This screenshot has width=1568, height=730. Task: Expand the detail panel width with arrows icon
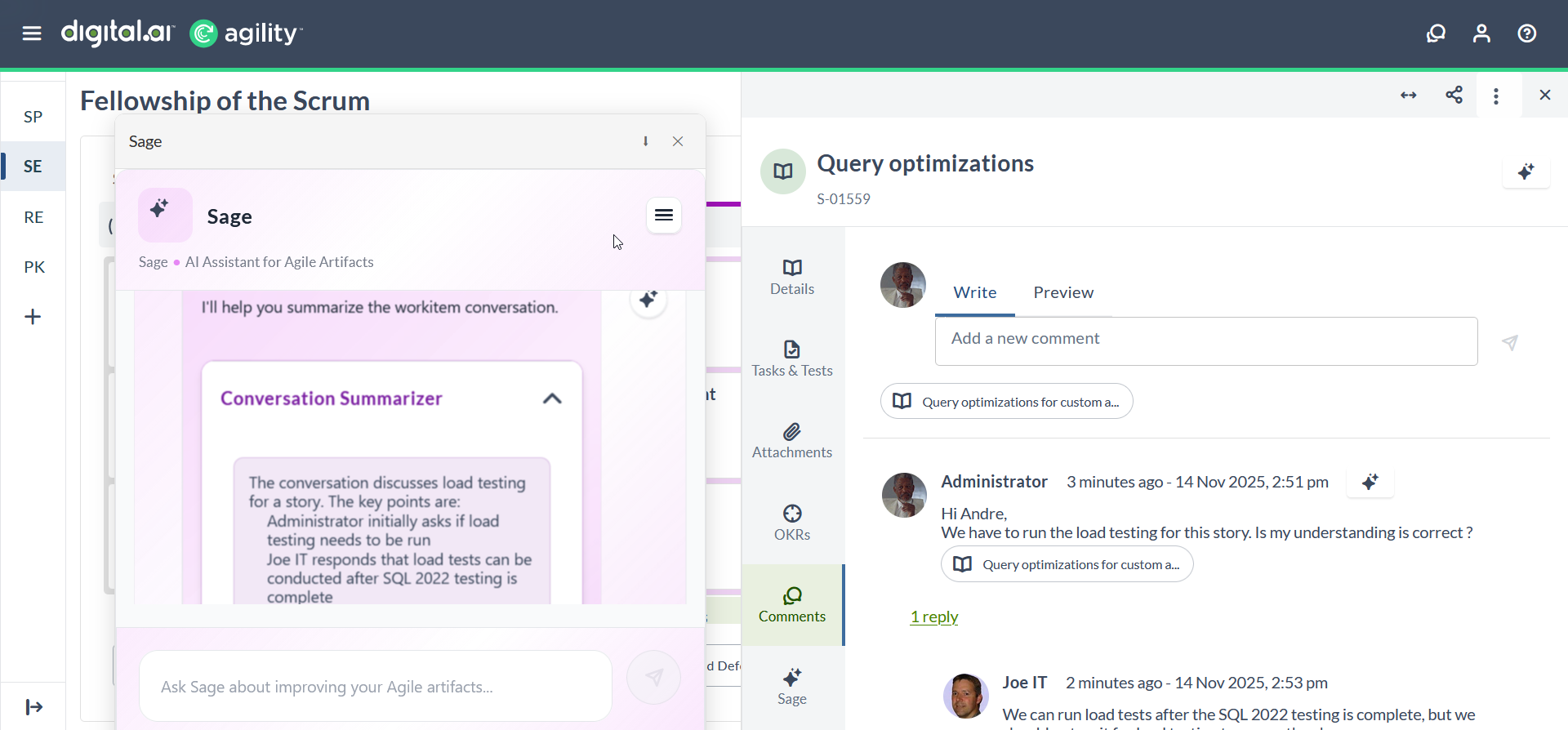pyautogui.click(x=1408, y=95)
